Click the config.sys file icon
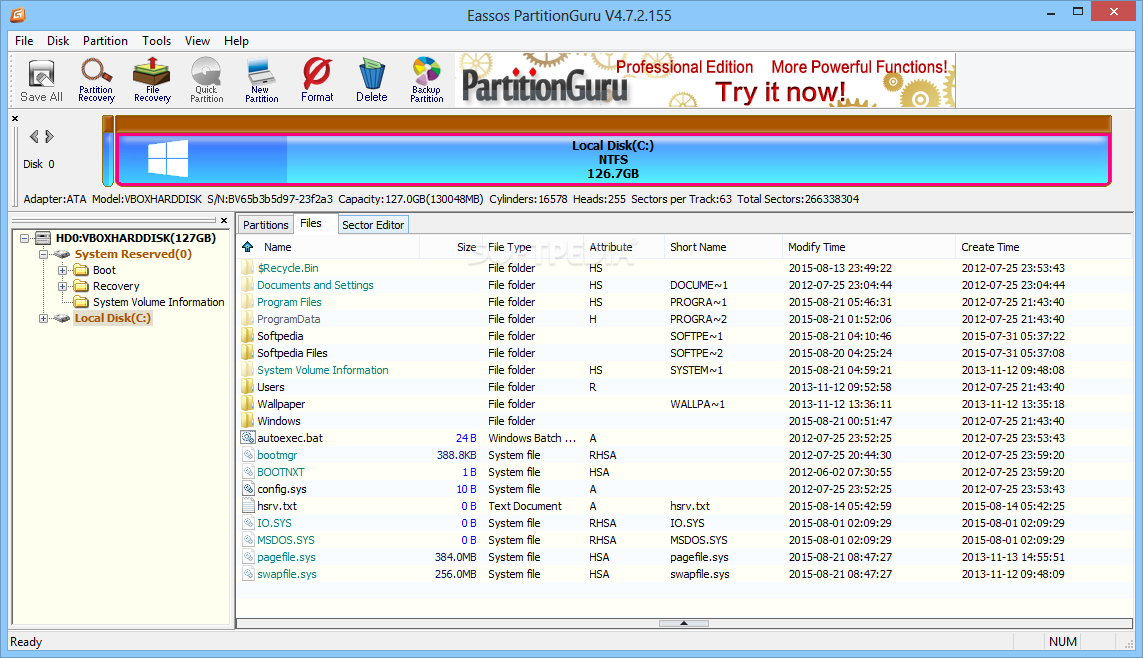The height and width of the screenshot is (658, 1143). [248, 489]
